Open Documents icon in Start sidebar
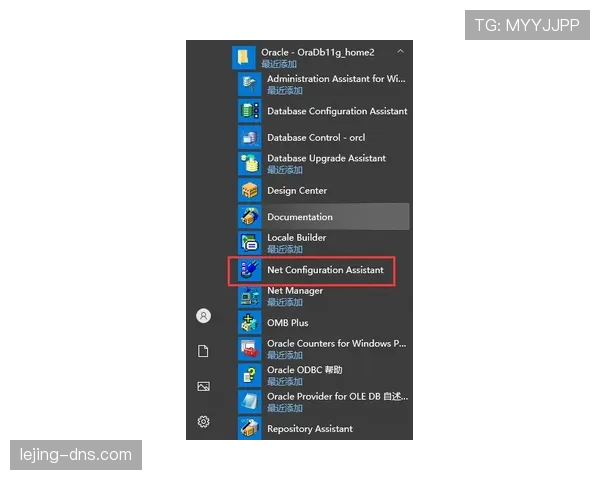 tap(203, 351)
